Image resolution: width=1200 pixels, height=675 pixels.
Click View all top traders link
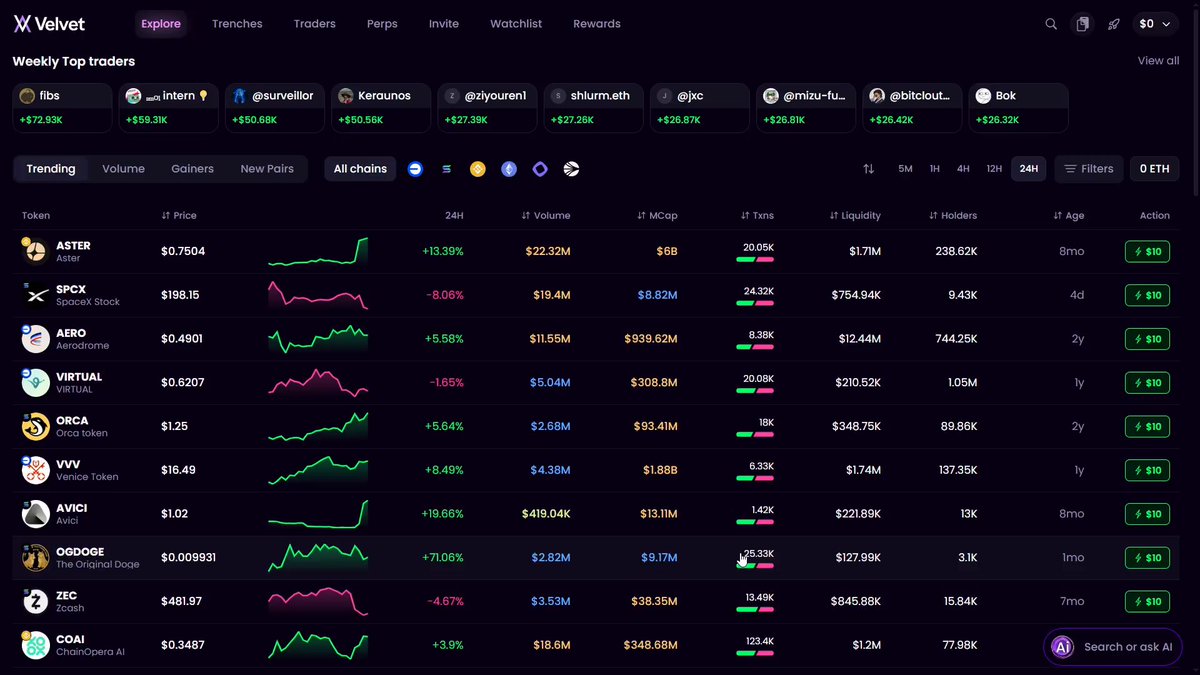point(1158,61)
